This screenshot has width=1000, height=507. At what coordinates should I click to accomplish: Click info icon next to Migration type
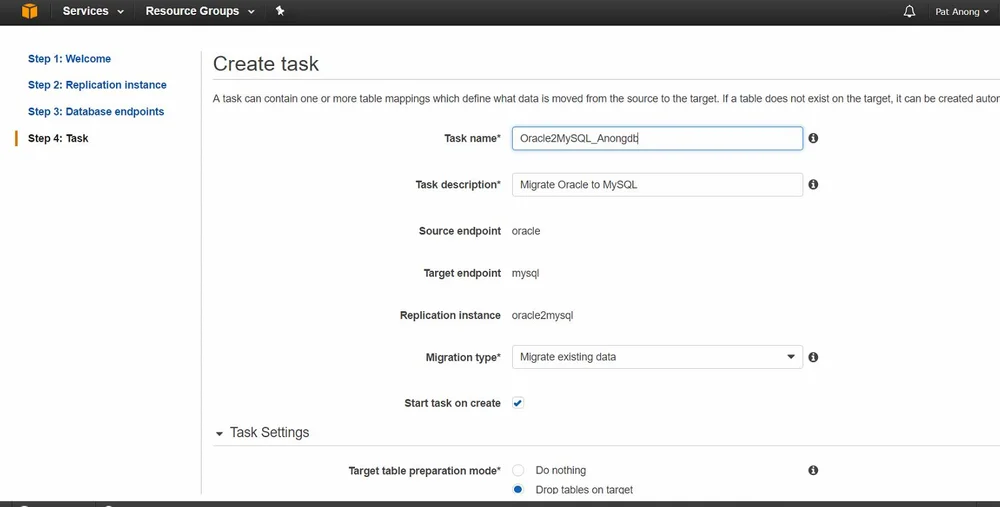tap(813, 357)
